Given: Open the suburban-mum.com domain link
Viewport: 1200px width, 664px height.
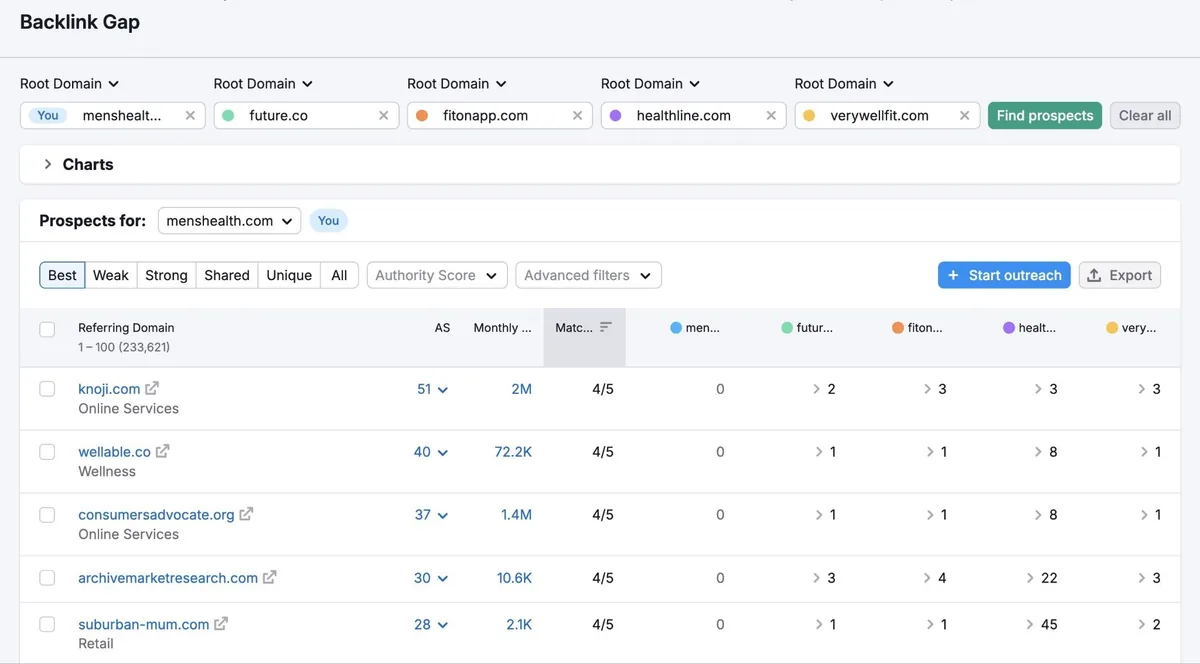Looking at the screenshot, I should click(144, 623).
